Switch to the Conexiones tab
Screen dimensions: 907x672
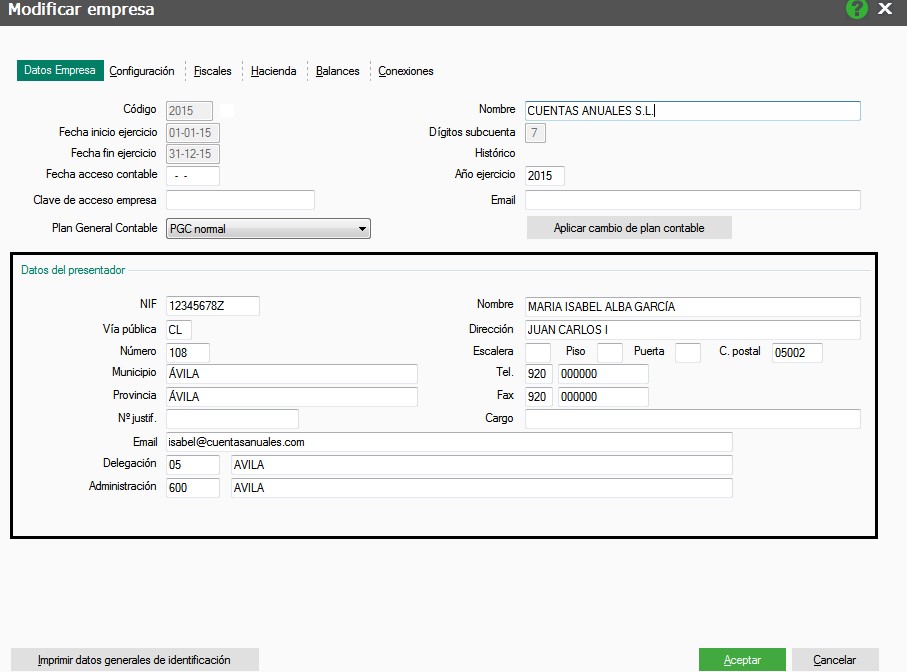click(x=405, y=71)
